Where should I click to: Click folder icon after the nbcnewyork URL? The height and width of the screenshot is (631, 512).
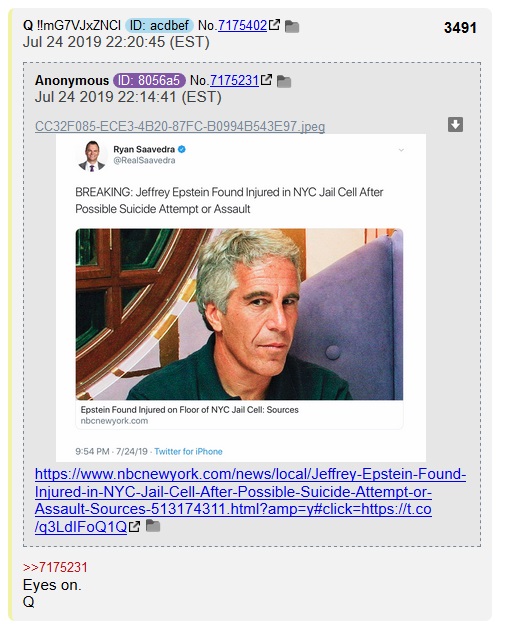click(153, 526)
